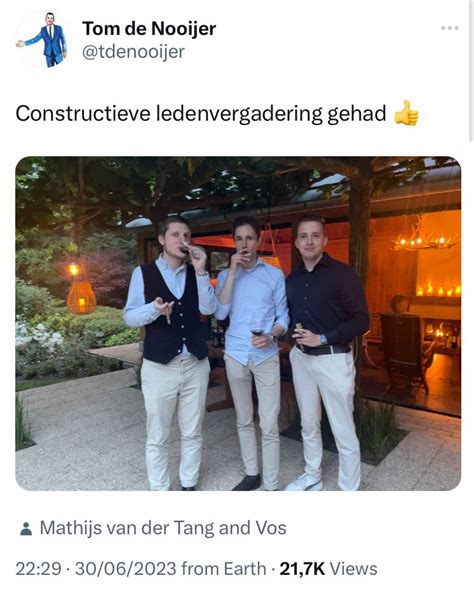Click the "from Earth" location text
Image resolution: width=474 pixels, height=592 pixels.
[x=224, y=569]
